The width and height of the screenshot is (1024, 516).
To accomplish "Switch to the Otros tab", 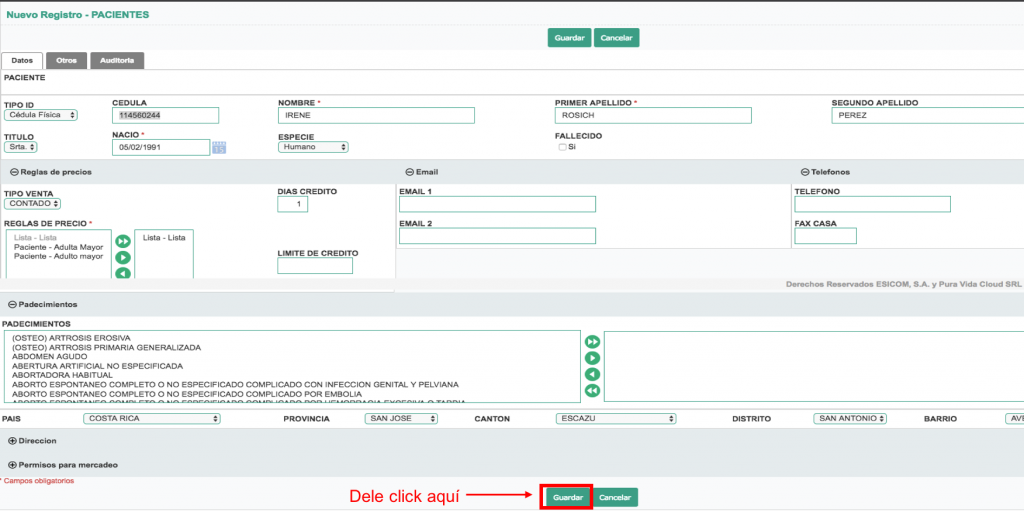I will click(67, 61).
